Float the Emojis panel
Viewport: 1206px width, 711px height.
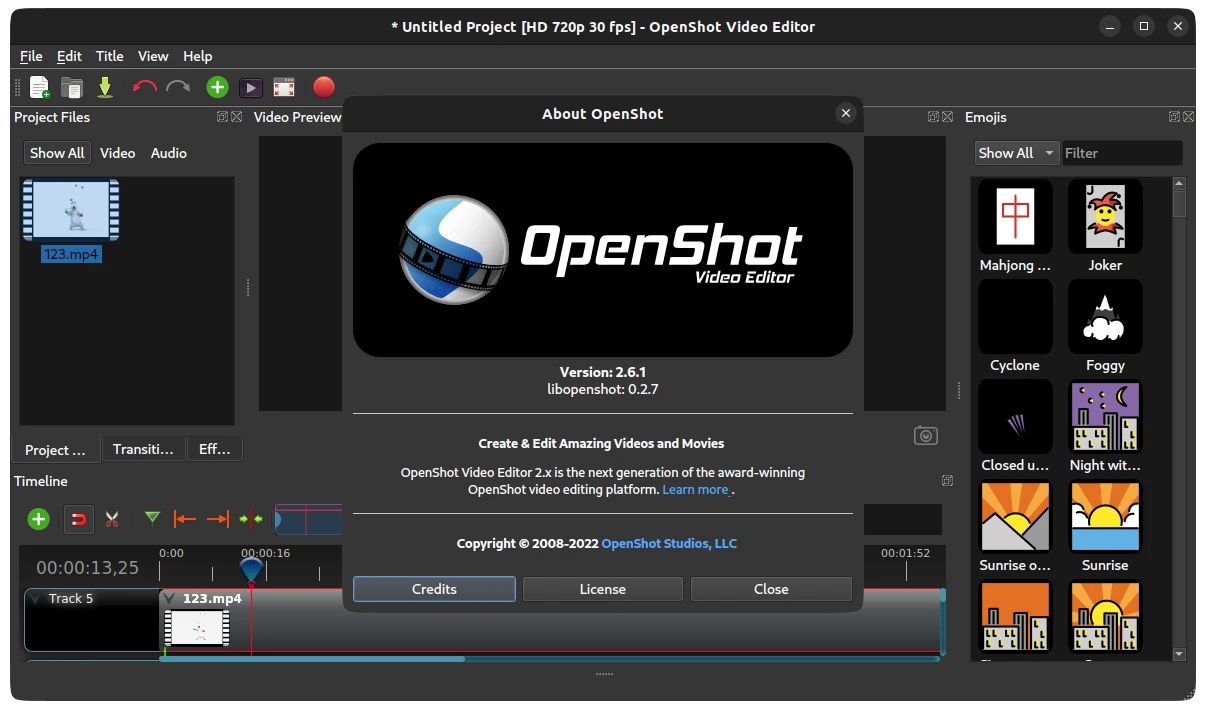point(1174,117)
